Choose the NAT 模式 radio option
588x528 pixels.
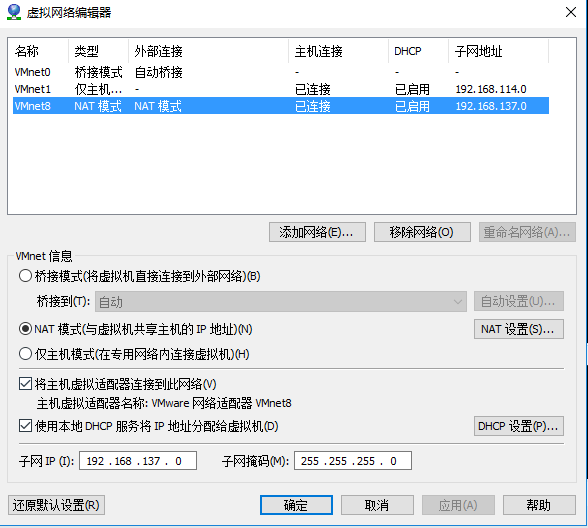[25, 329]
